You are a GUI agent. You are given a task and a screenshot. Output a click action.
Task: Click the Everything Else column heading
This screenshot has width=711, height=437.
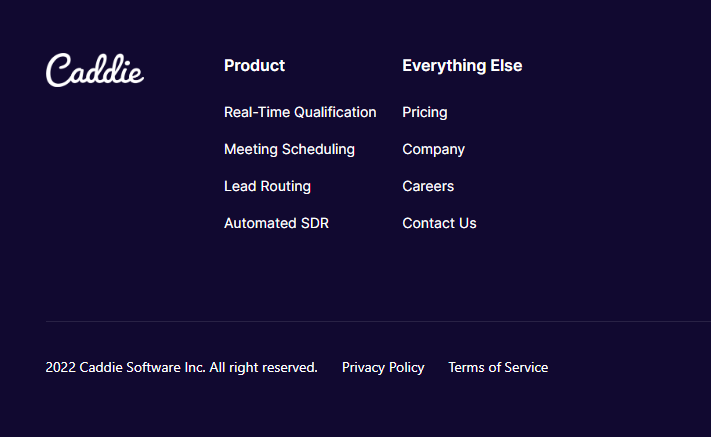[462, 65]
